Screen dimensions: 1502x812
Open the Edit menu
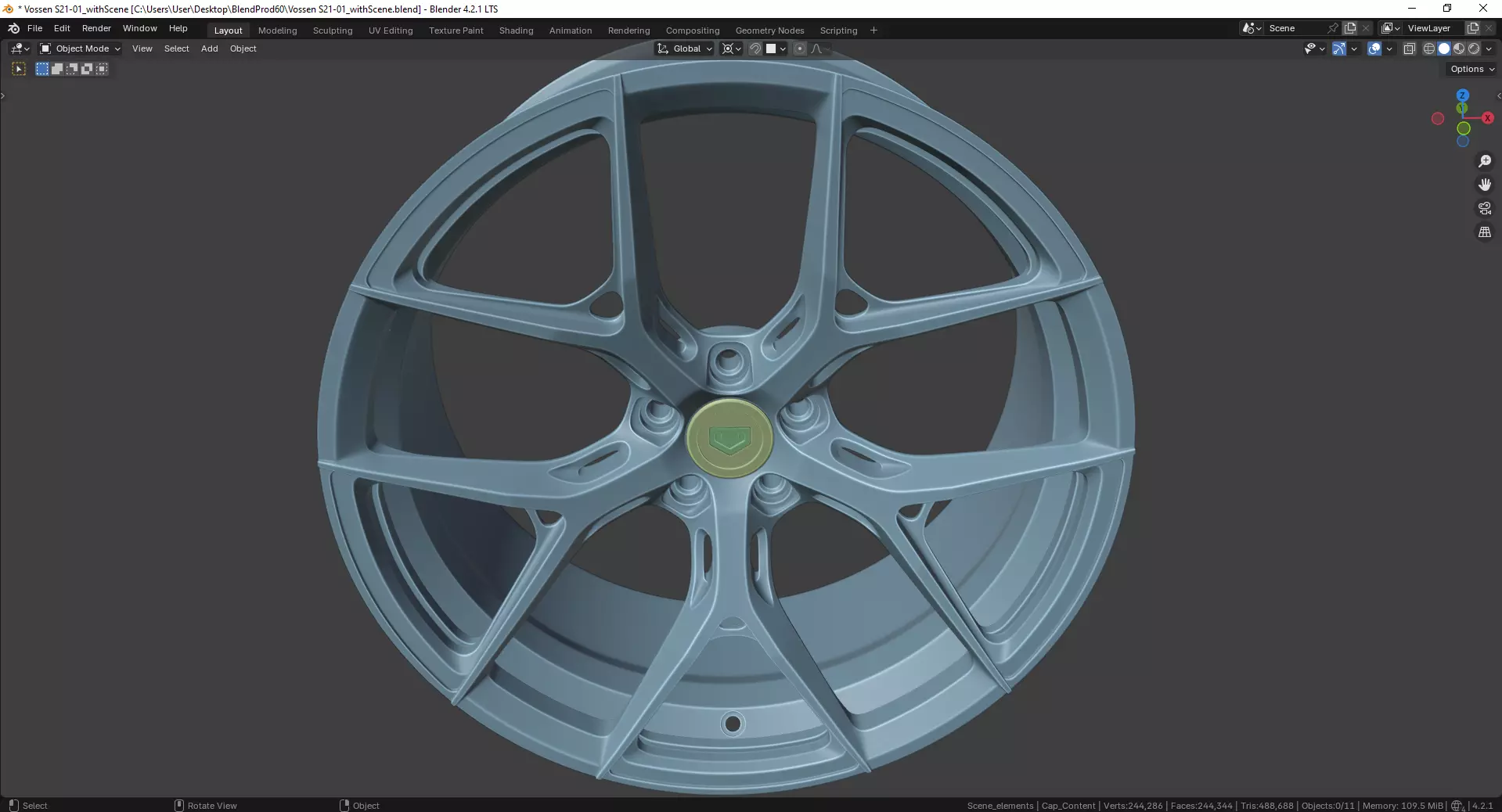(x=62, y=28)
